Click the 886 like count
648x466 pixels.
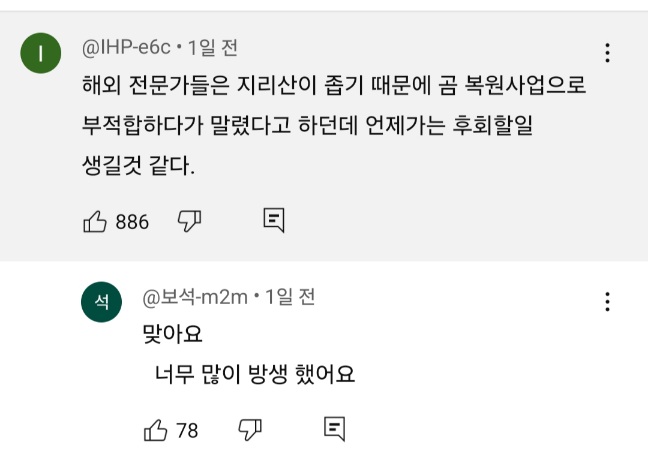[x=132, y=222]
